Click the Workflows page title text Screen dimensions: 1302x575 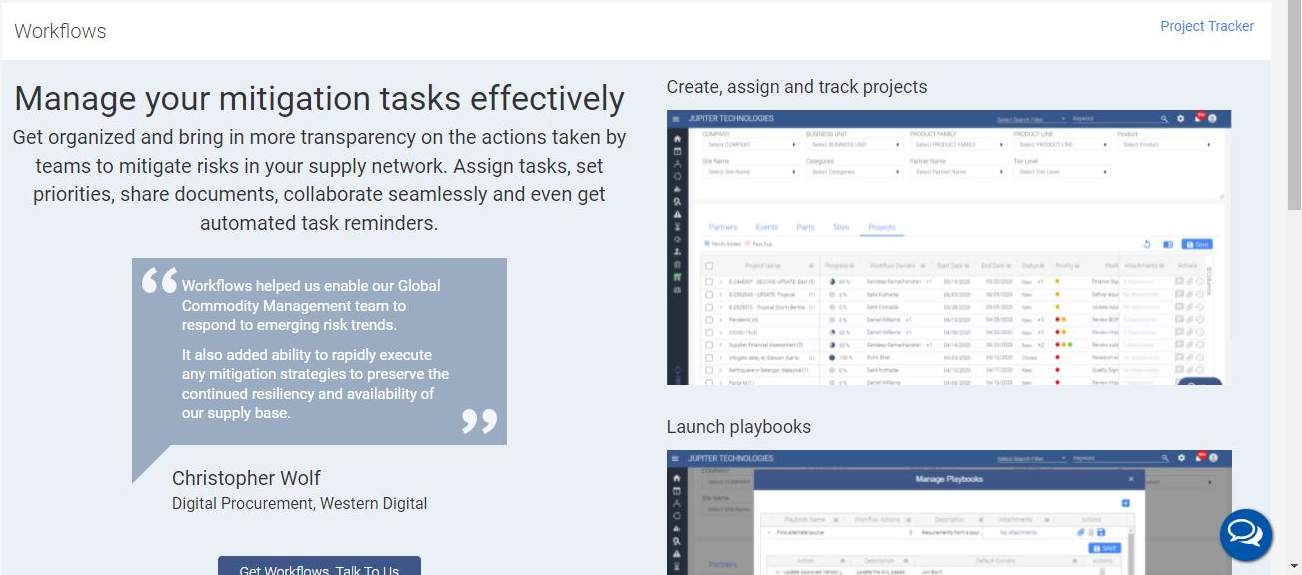[60, 31]
